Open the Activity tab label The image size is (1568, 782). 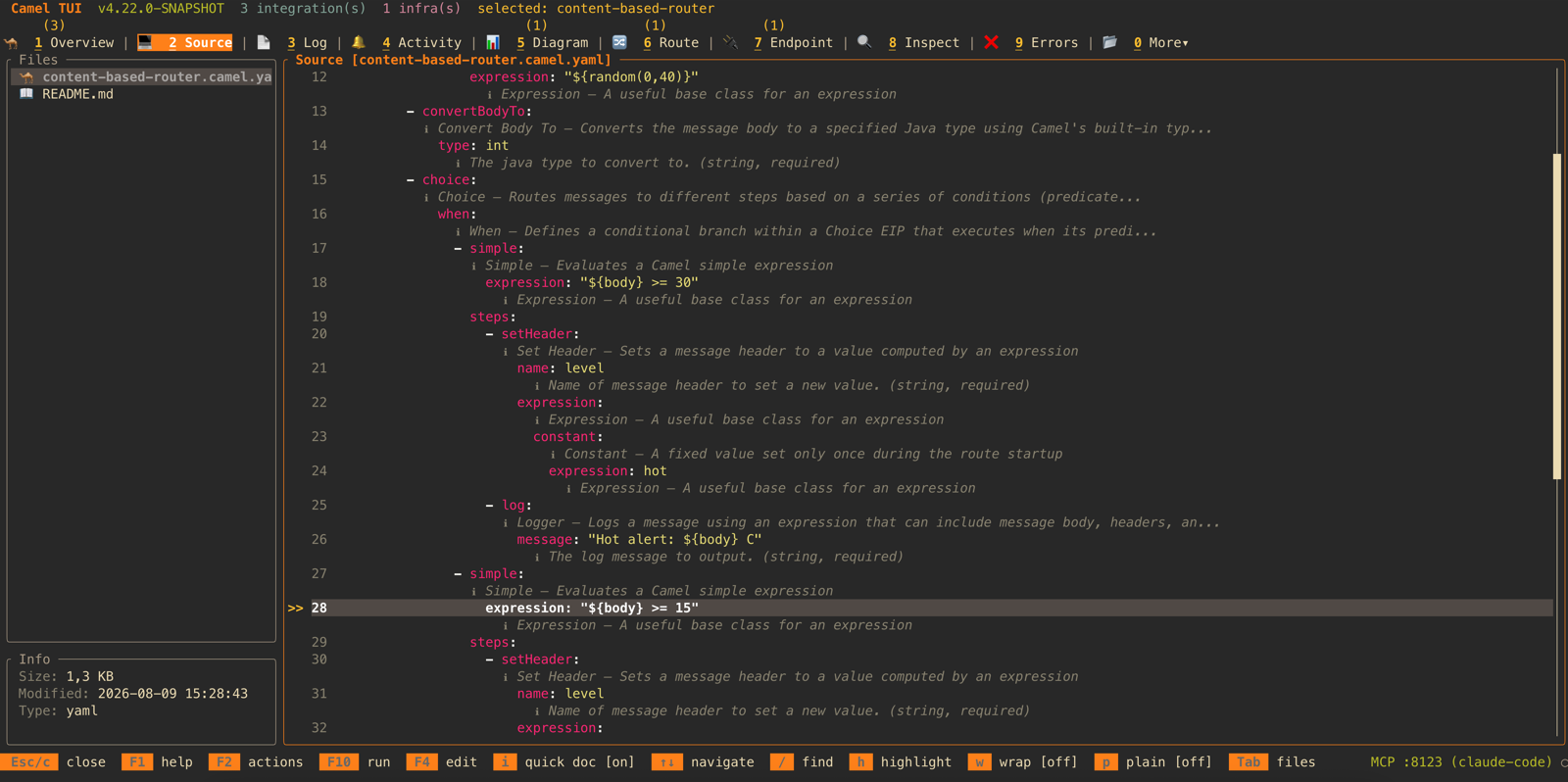coord(421,43)
